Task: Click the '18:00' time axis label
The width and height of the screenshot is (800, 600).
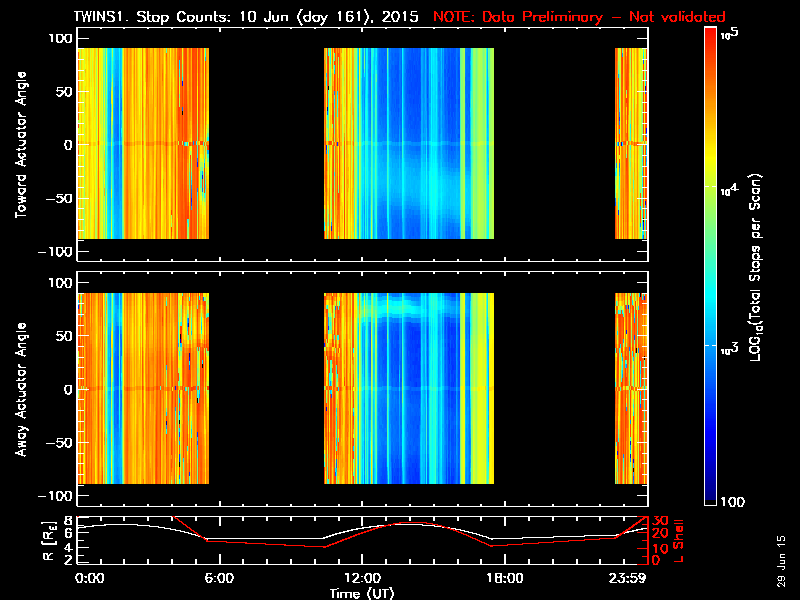Action: (x=505, y=578)
